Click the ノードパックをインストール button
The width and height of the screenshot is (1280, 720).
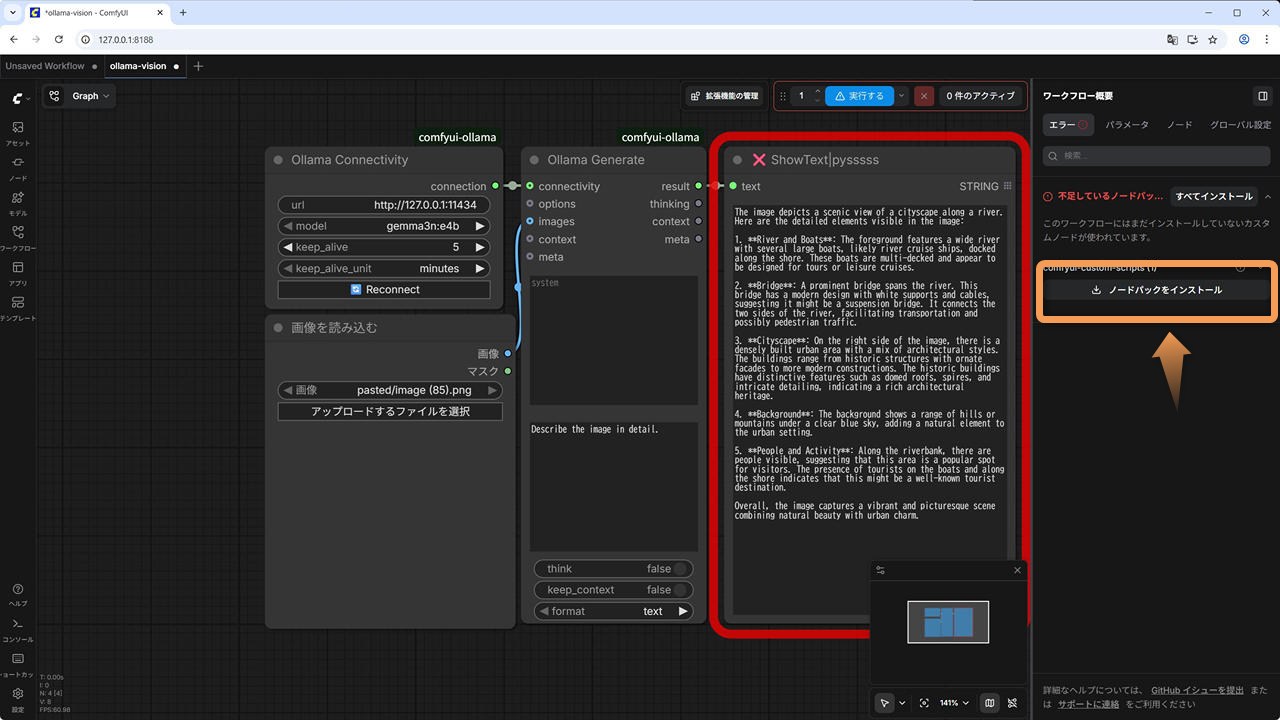click(1156, 290)
